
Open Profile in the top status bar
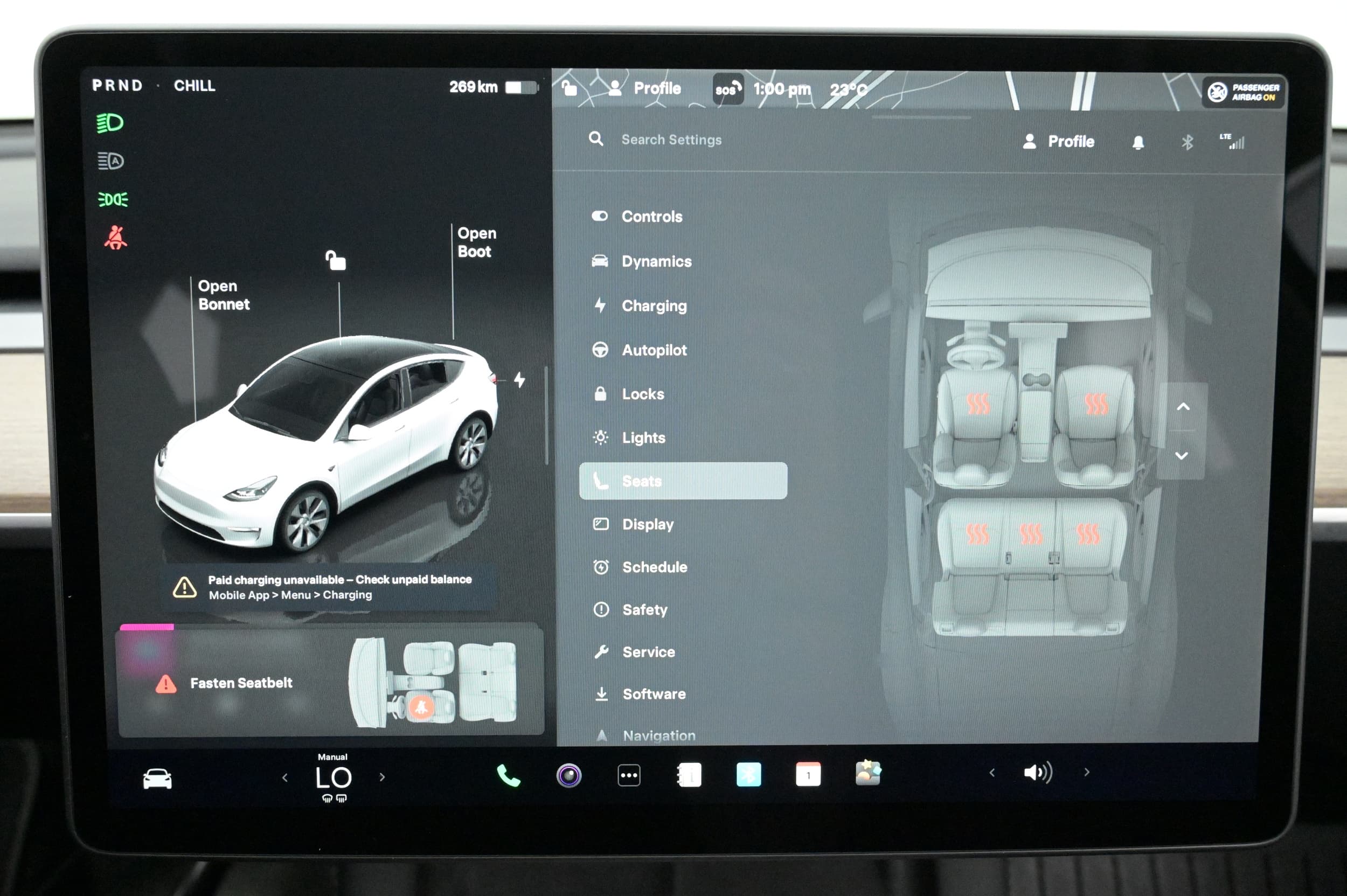pos(644,88)
